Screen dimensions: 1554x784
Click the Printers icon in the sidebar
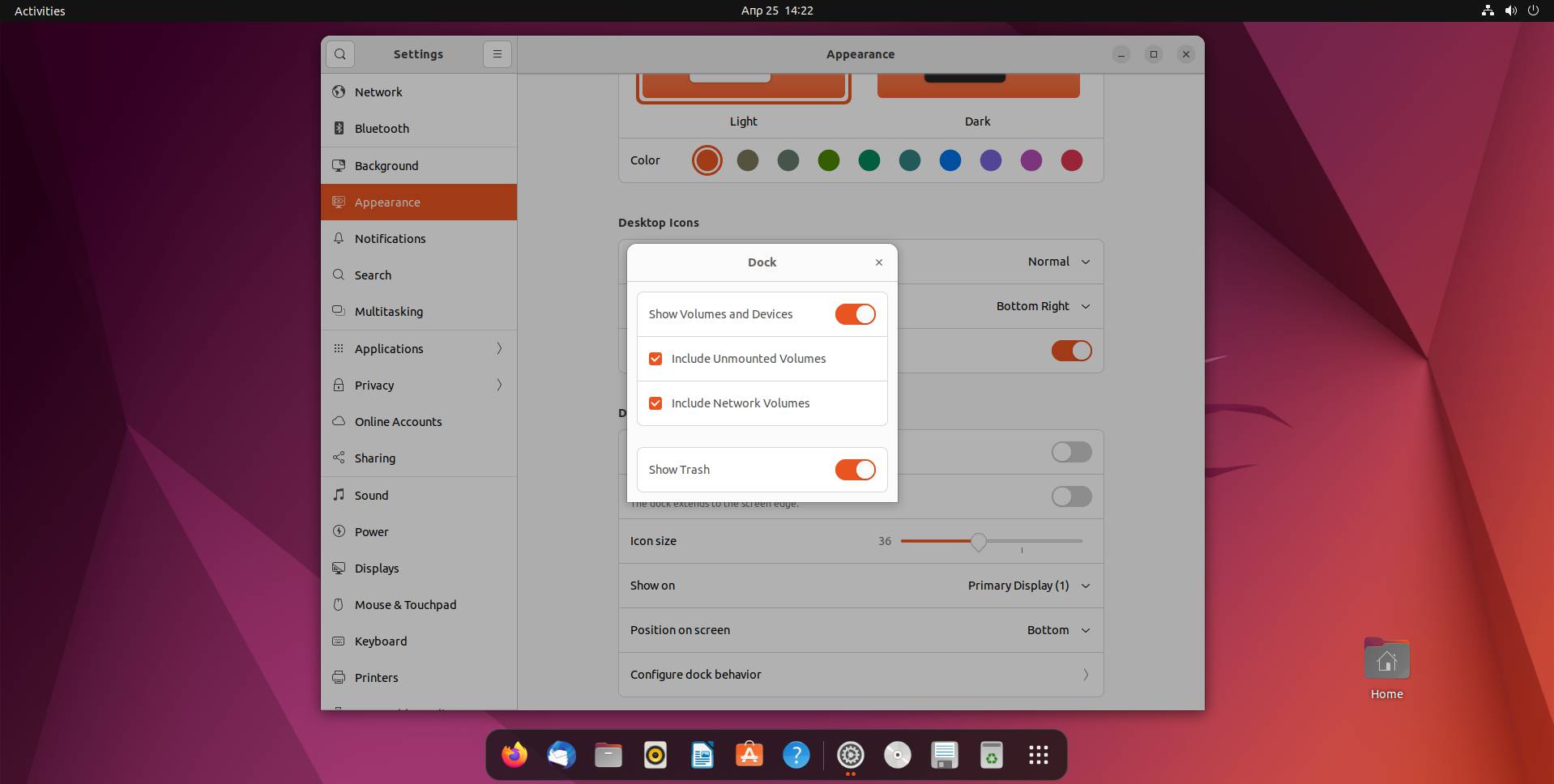click(339, 677)
